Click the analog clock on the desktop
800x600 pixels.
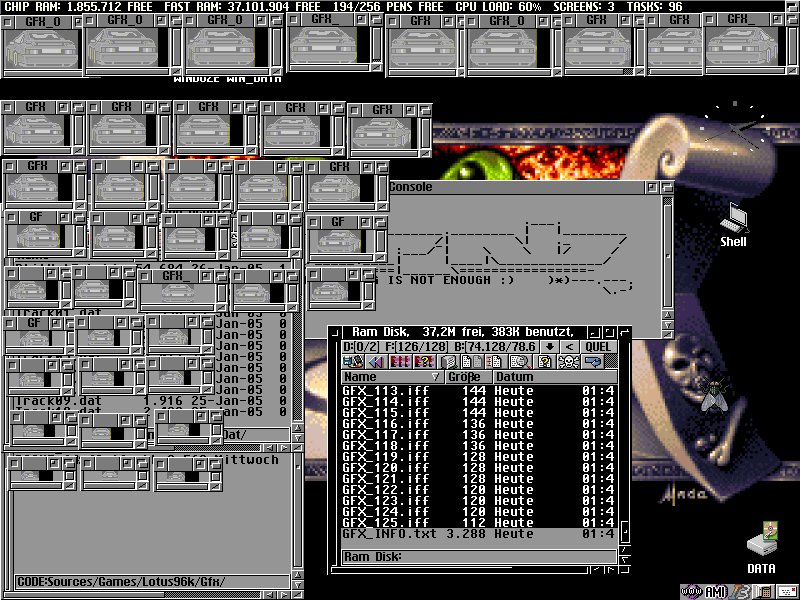[735, 128]
